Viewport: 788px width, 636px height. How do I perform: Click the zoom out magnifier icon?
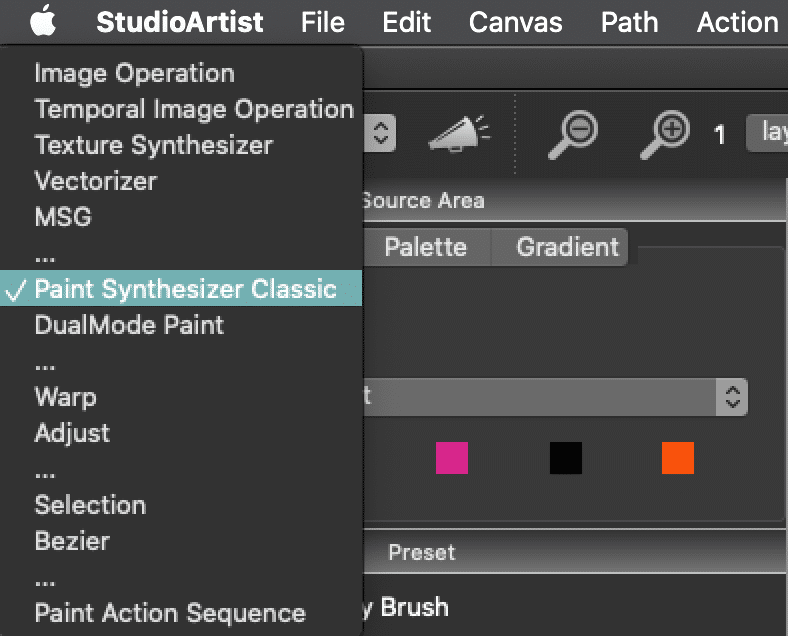tap(573, 135)
